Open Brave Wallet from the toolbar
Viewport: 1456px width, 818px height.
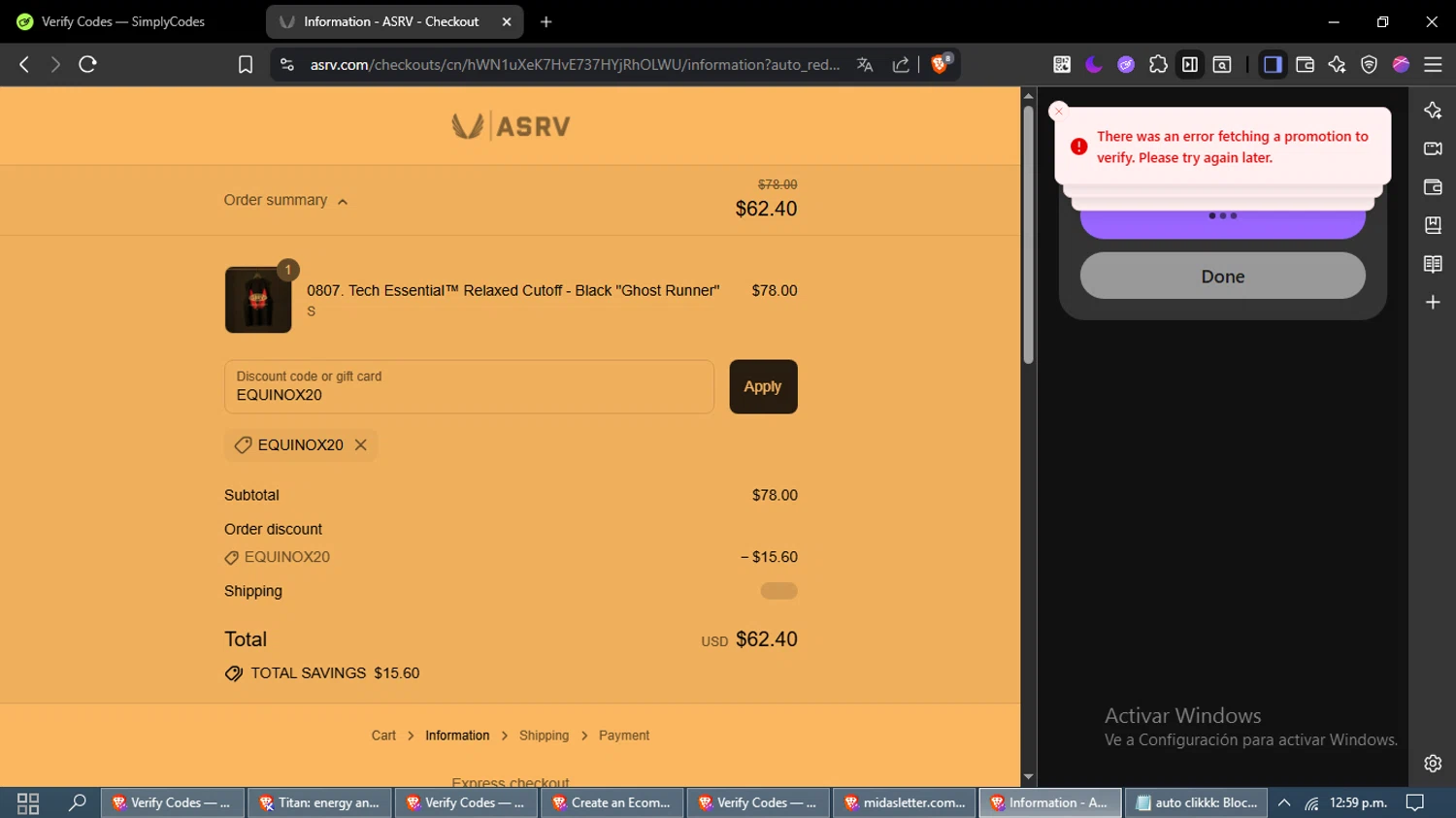coord(1305,64)
